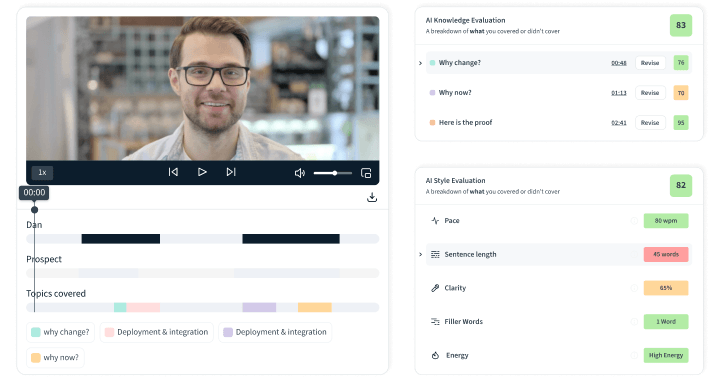This screenshot has width=713, height=382.
Task: Click the Energy flame icon
Action: (435, 356)
